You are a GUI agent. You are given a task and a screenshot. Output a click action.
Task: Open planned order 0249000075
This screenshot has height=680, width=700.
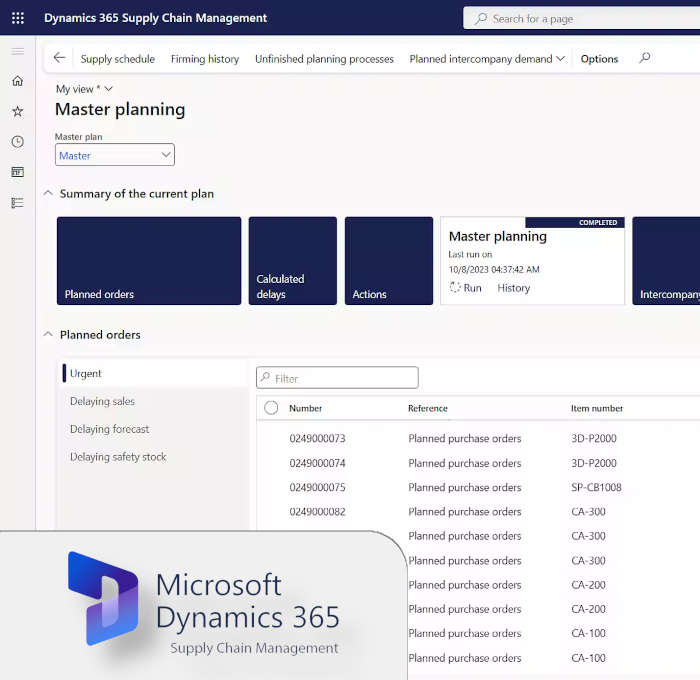click(x=317, y=487)
